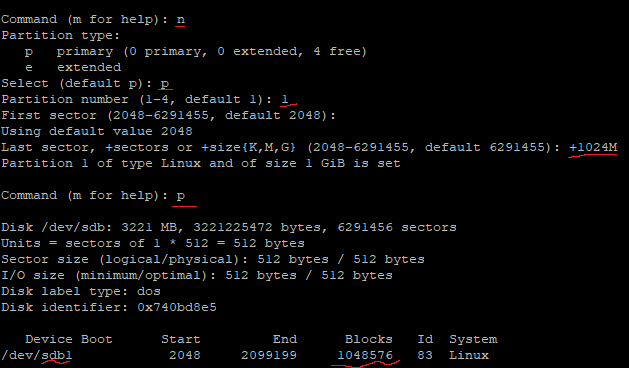The width and height of the screenshot is (629, 368).
Task: Click the 'Partition number (1-4, default 1)' line
Action: (x=145, y=100)
